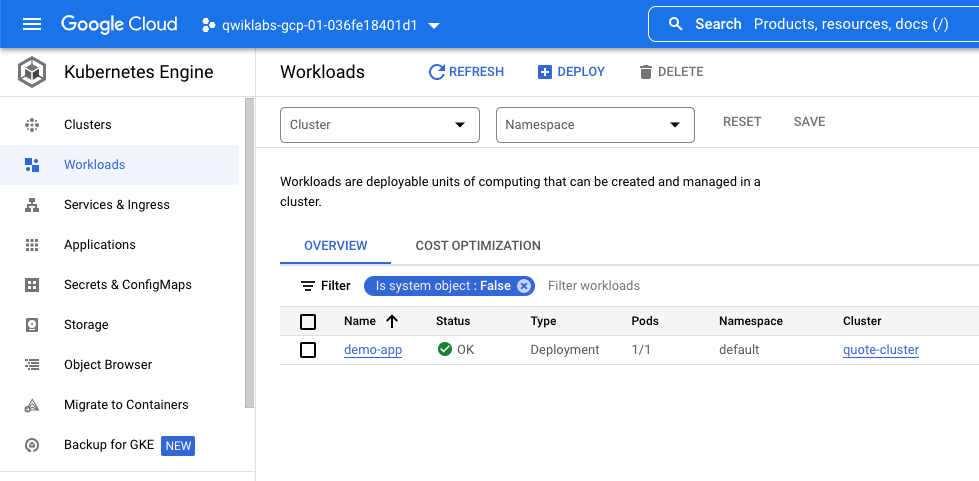Click the Backup for GKE icon
This screenshot has height=481, width=979.
click(32, 445)
